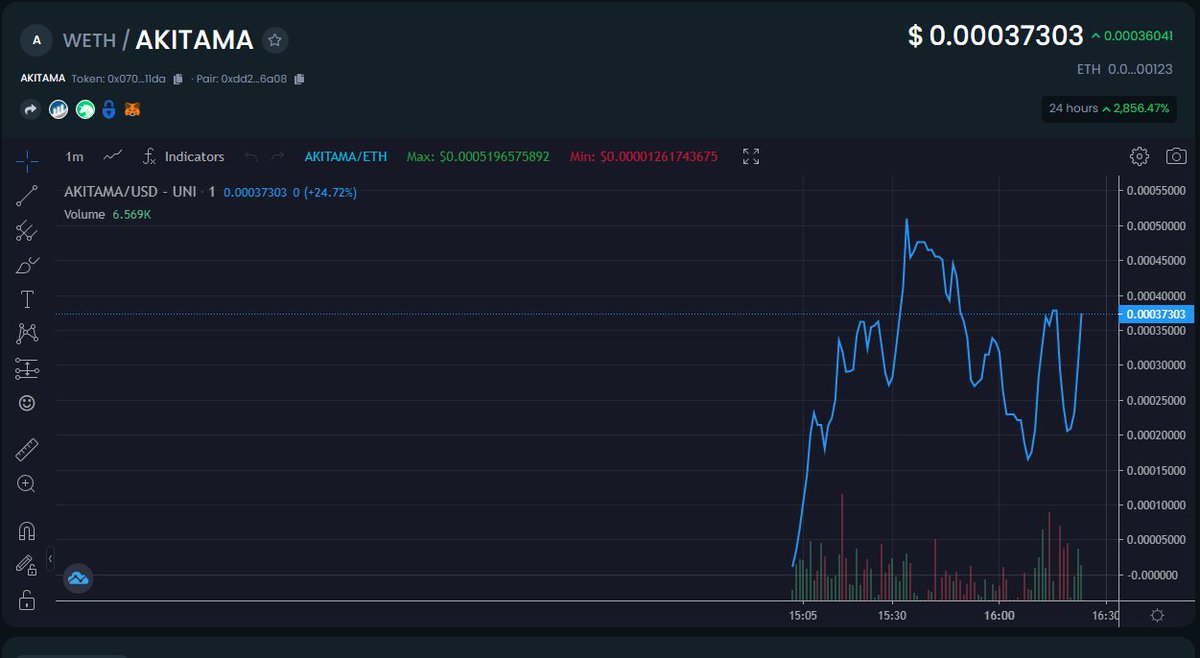This screenshot has width=1200, height=658.
Task: Open the 24 hours change dropdown
Action: (1108, 108)
